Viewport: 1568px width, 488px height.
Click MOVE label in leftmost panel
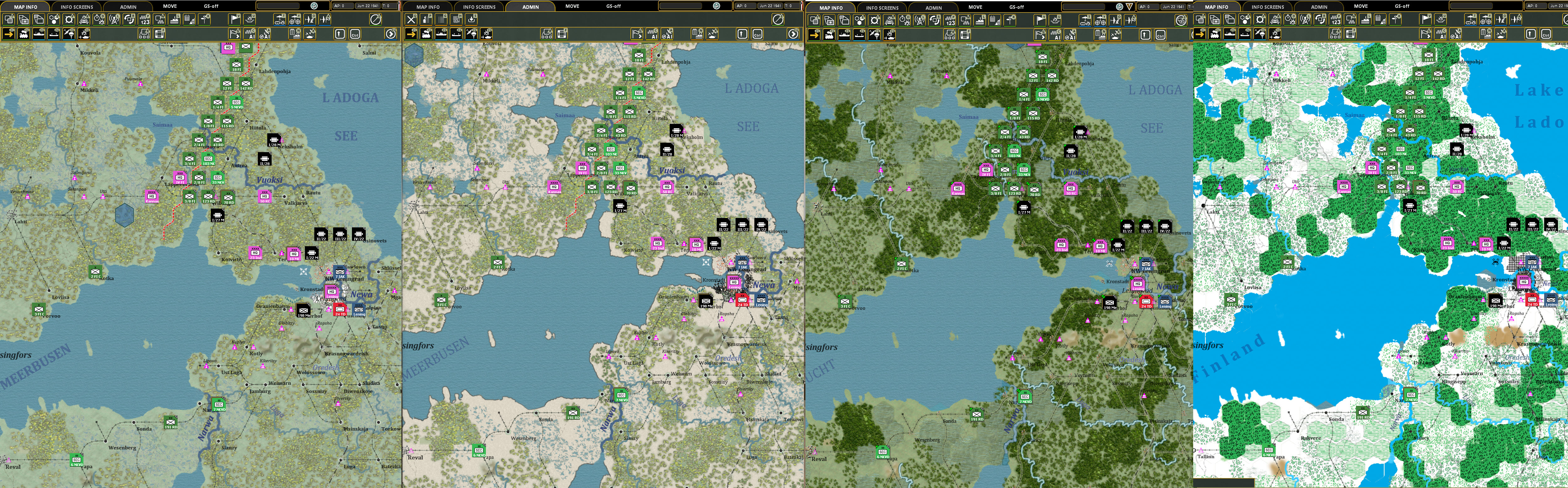[x=170, y=6]
